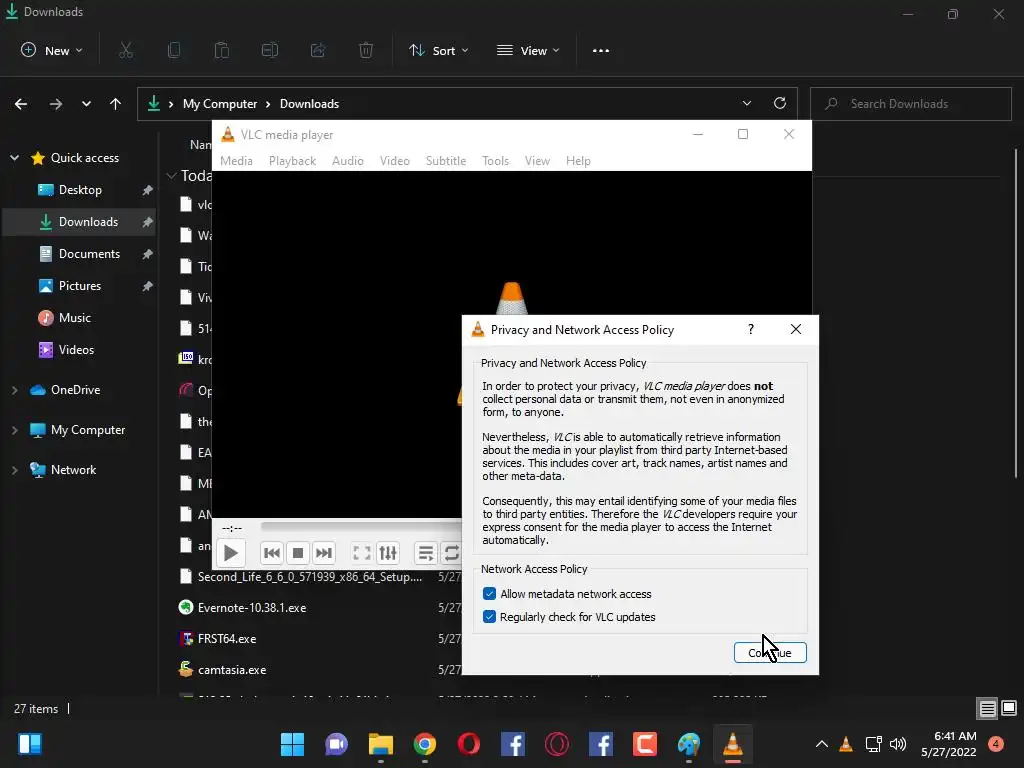Click VLC Previous media button

[x=272, y=553]
